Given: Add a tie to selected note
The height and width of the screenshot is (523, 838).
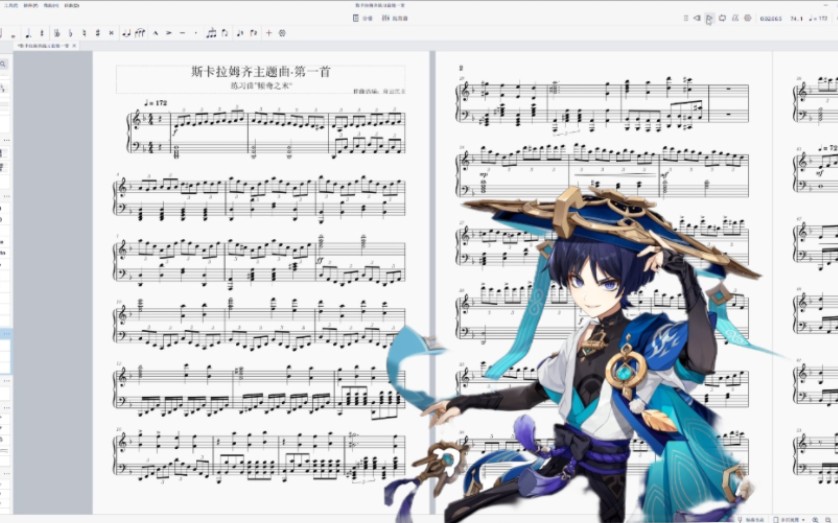Looking at the screenshot, I should (127, 33).
